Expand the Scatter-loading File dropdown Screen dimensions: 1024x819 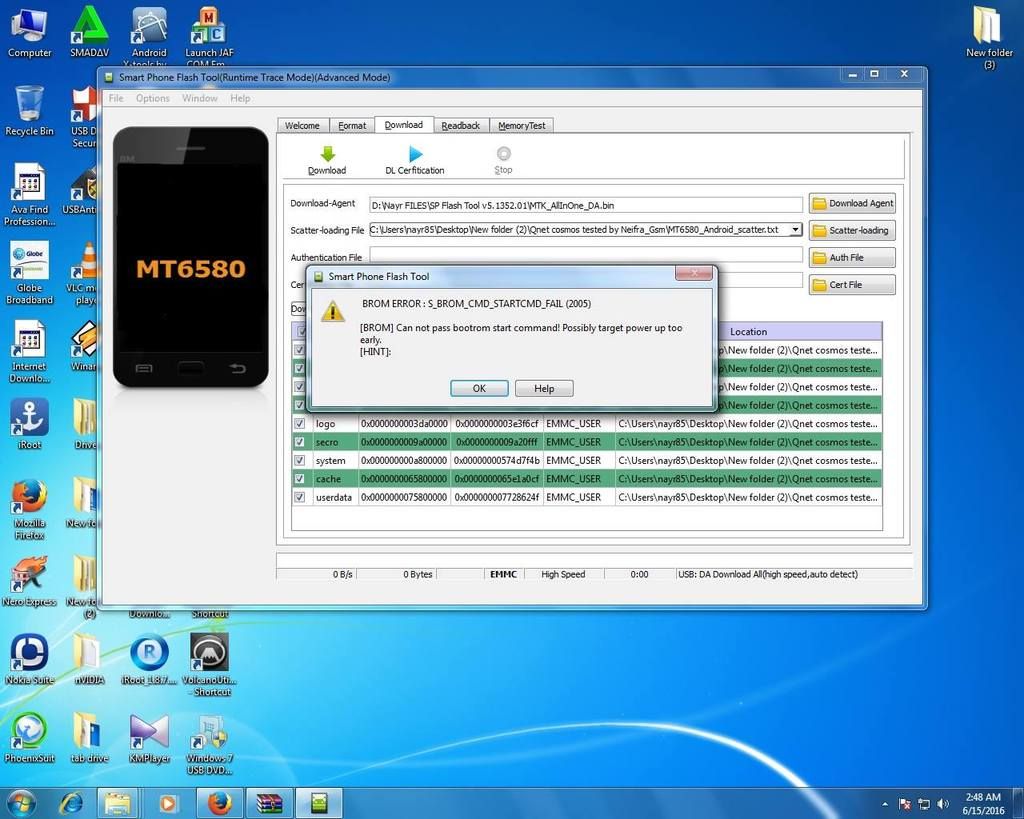(x=795, y=230)
